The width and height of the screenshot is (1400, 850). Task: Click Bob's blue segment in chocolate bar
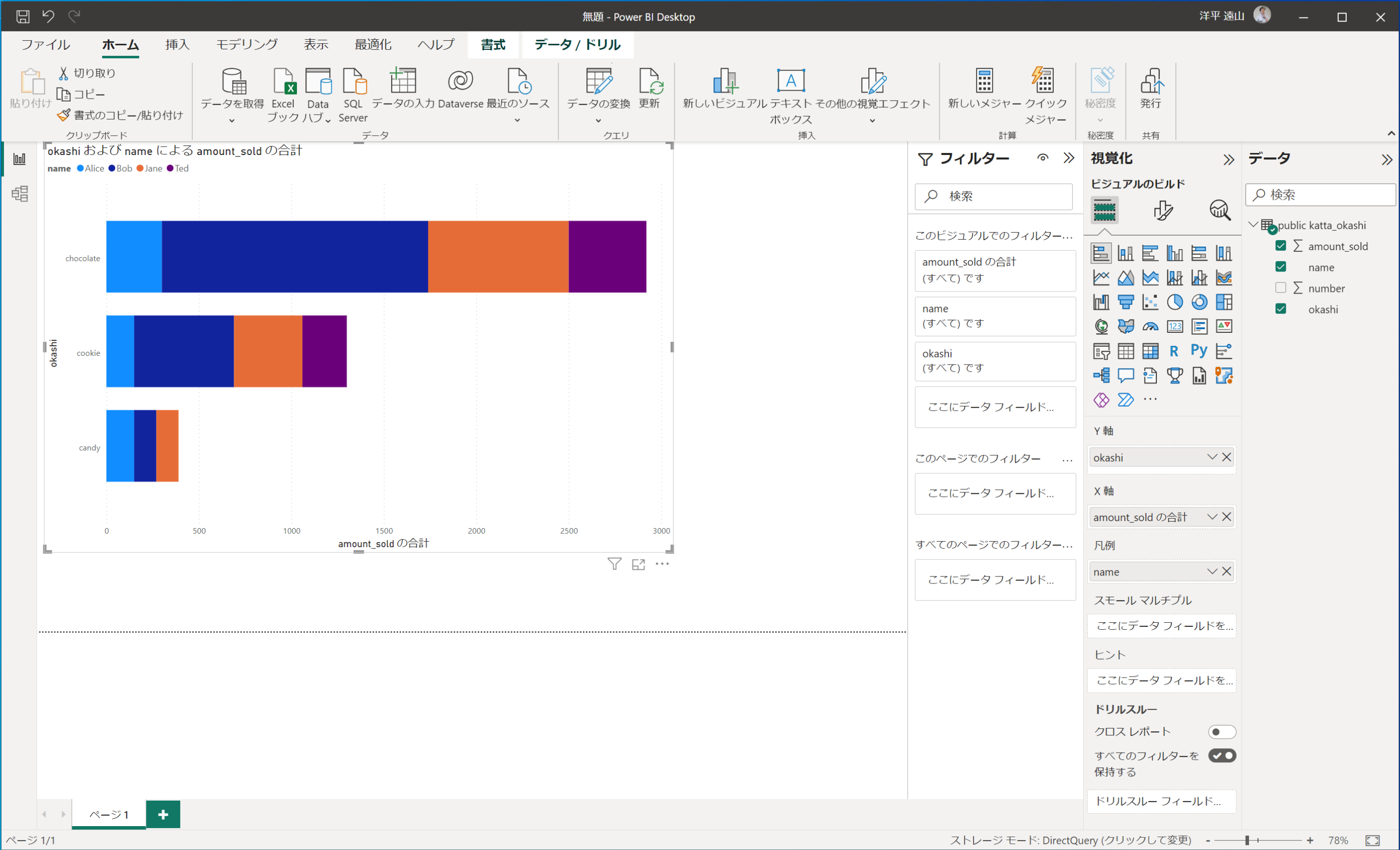(295, 257)
